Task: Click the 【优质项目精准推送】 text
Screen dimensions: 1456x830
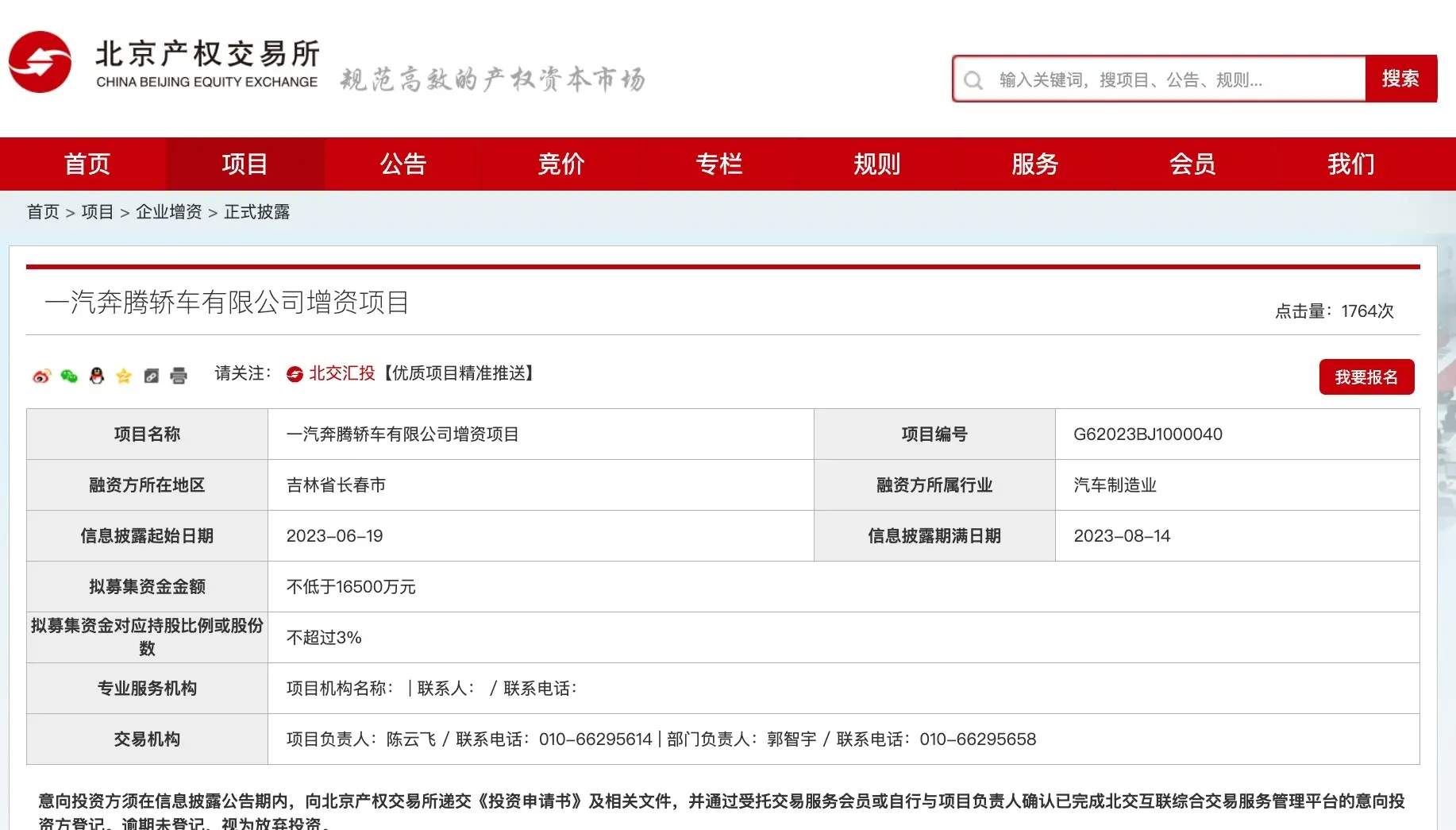Action: (x=458, y=373)
